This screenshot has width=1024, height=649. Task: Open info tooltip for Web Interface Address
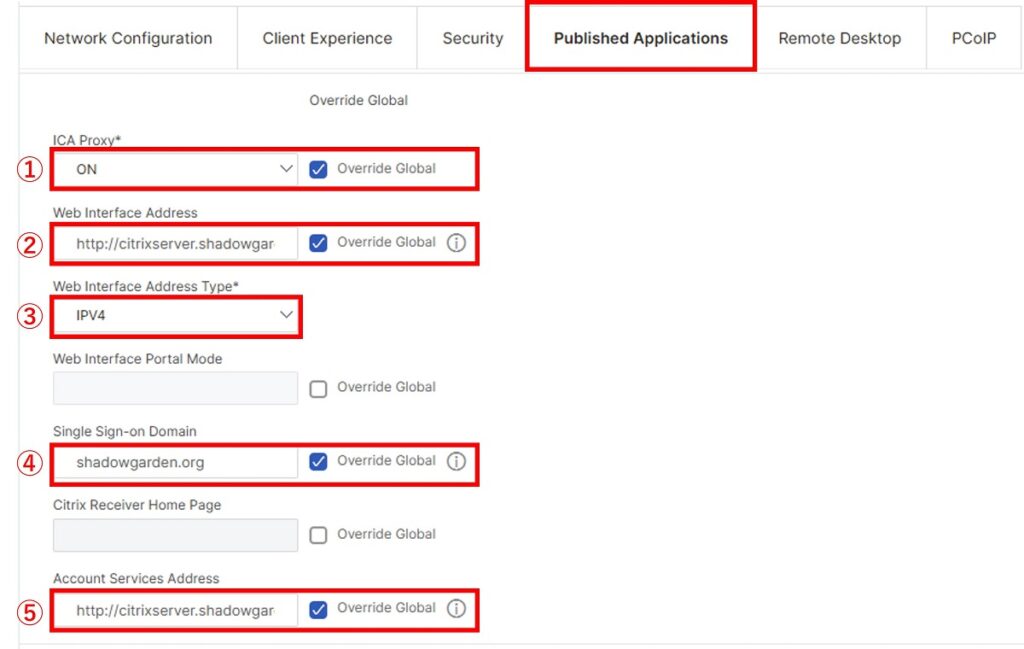457,242
